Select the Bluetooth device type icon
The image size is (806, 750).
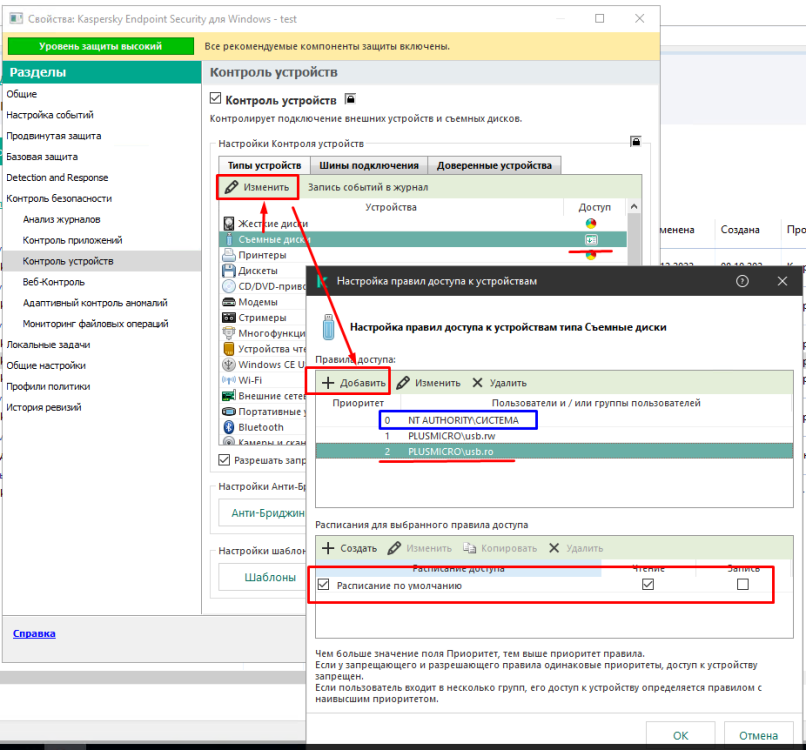pyautogui.click(x=229, y=427)
